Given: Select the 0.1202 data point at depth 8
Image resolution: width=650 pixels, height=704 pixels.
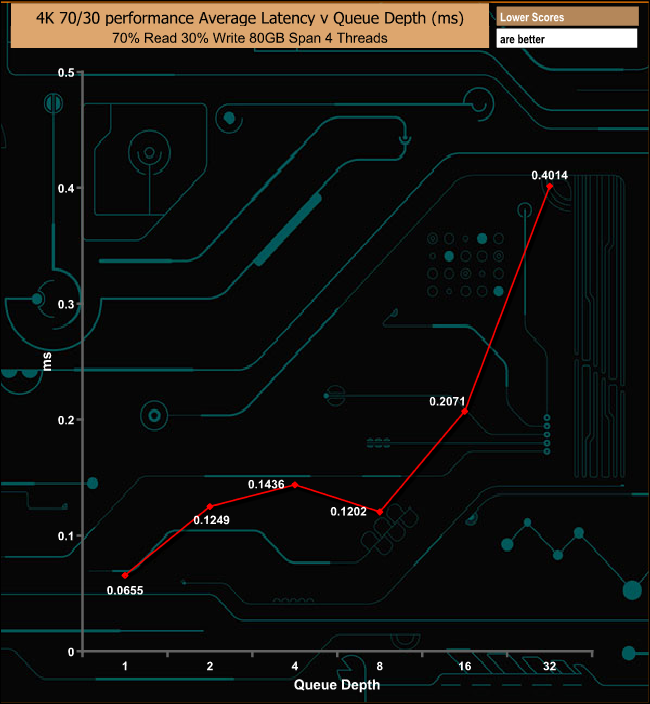Looking at the screenshot, I should 380,512.
